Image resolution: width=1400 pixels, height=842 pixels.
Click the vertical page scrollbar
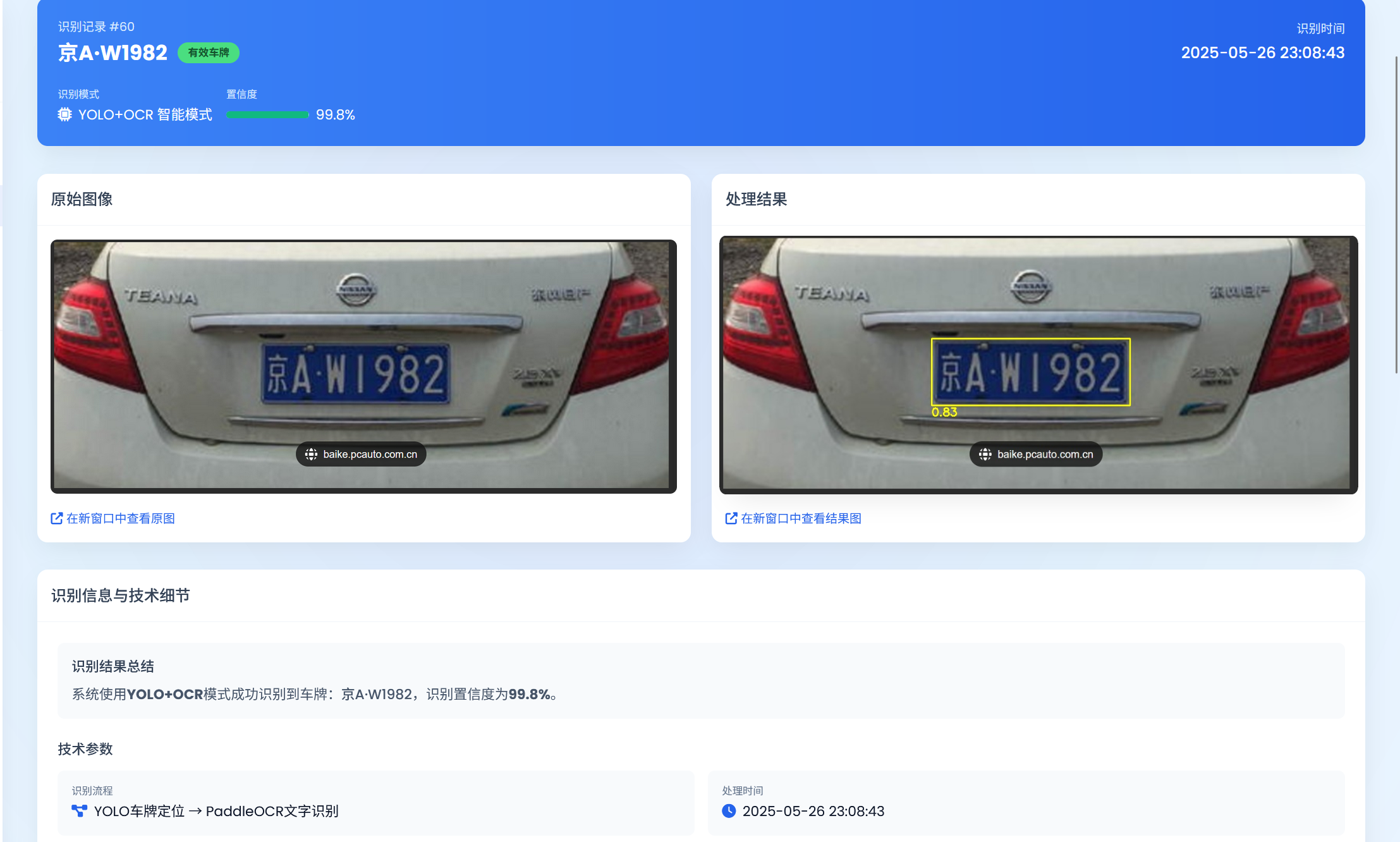[1396, 215]
